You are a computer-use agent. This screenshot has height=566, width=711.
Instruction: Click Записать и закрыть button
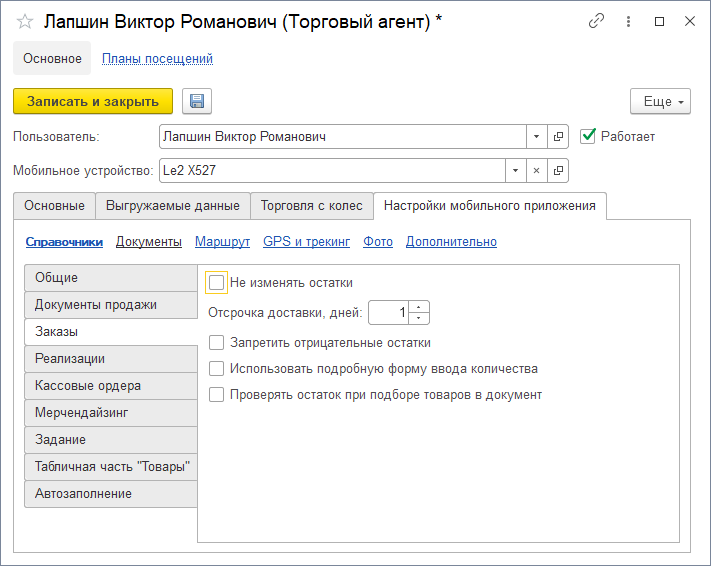click(93, 101)
